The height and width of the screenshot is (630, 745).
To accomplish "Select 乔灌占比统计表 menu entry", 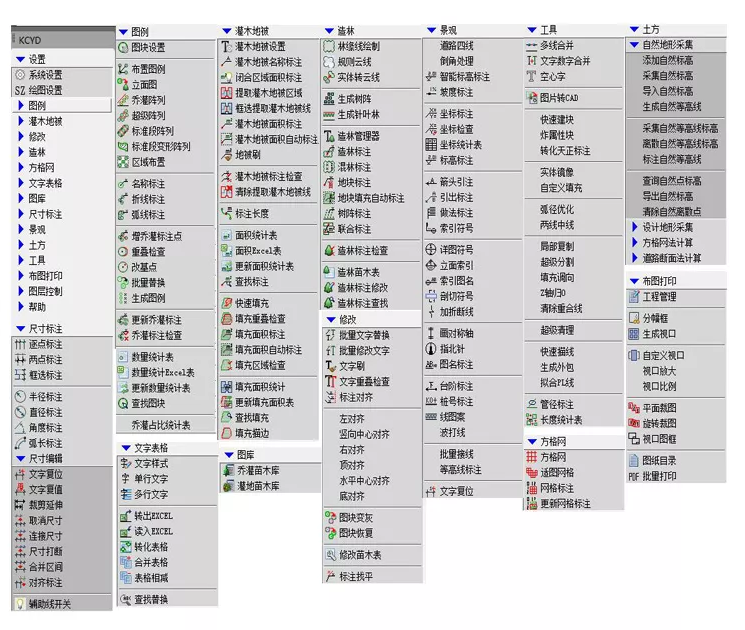I will [x=161, y=425].
